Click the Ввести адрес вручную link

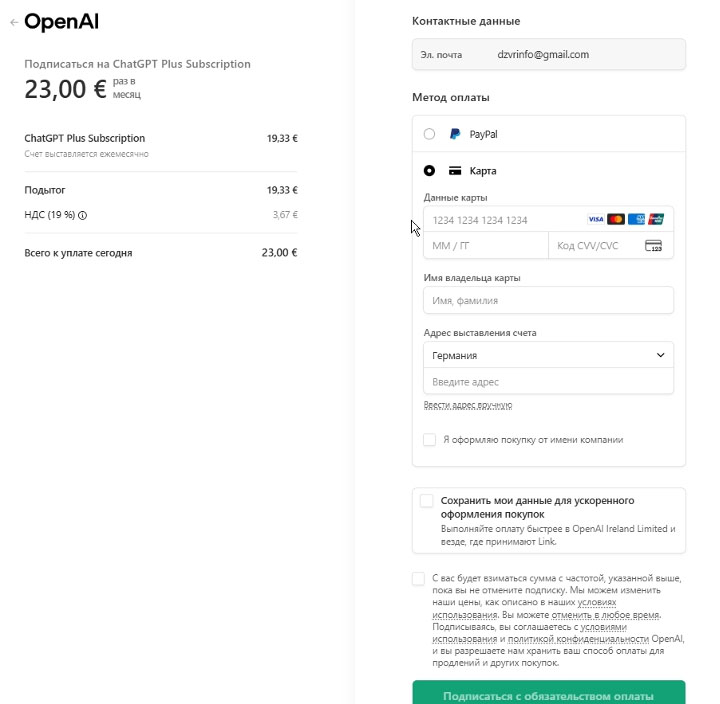468,405
